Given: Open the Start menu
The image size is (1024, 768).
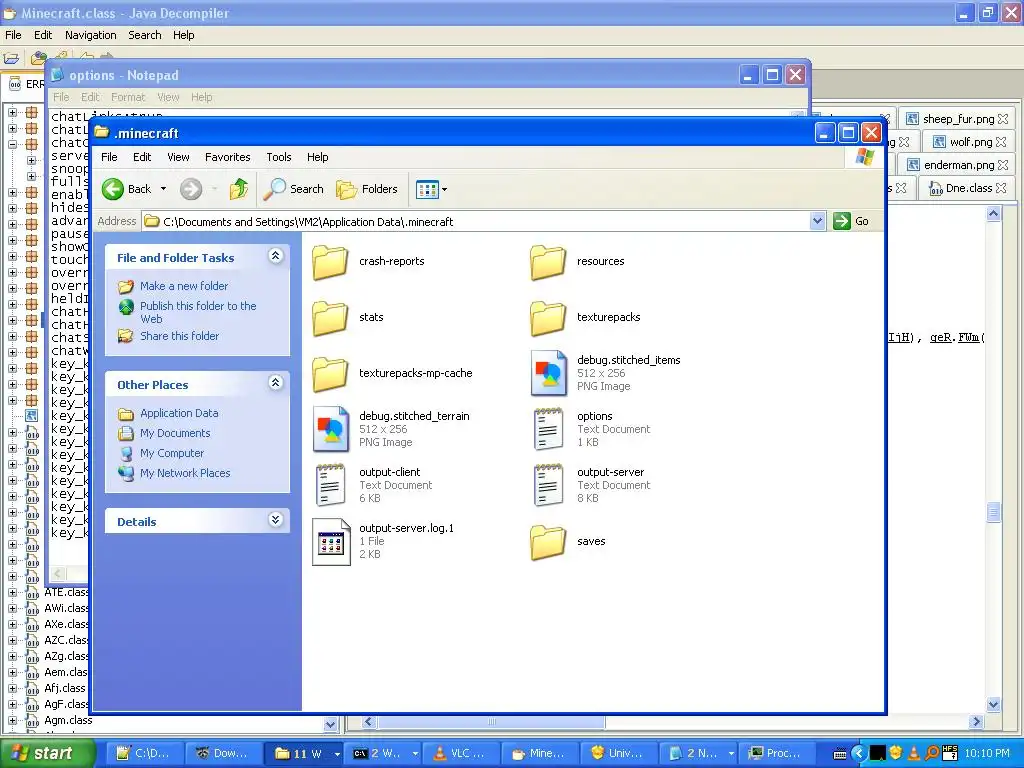Looking at the screenshot, I should click(46, 753).
